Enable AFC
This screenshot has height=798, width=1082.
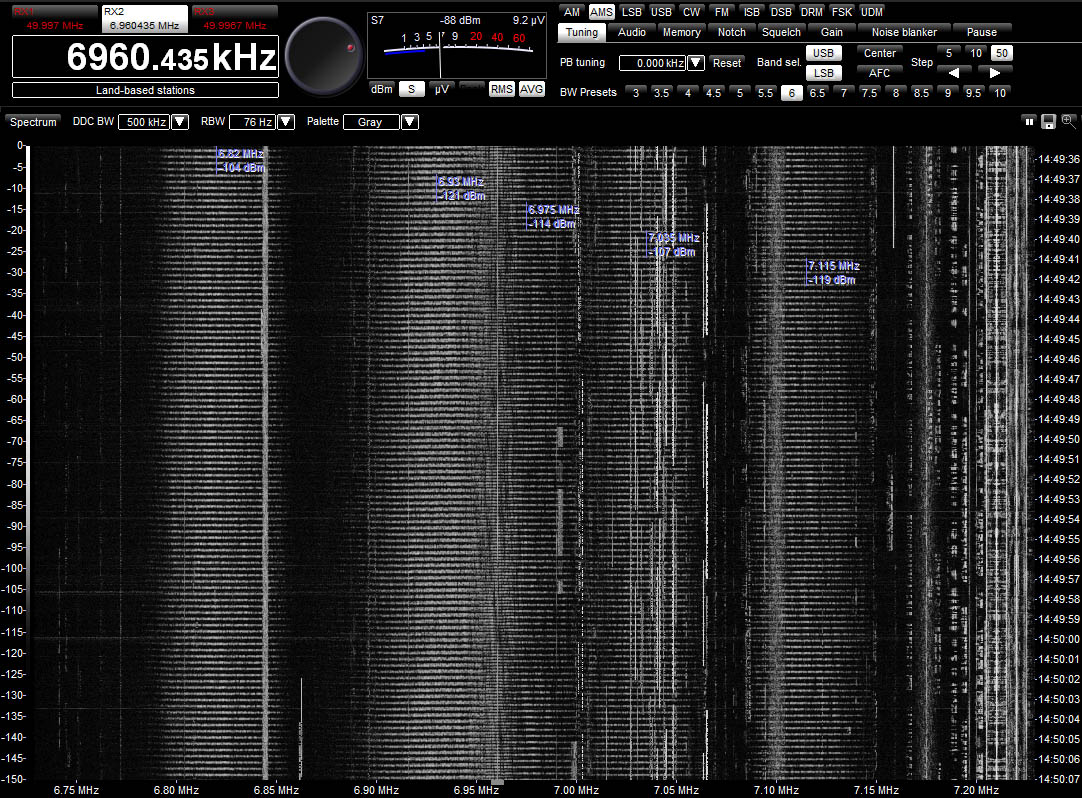880,72
